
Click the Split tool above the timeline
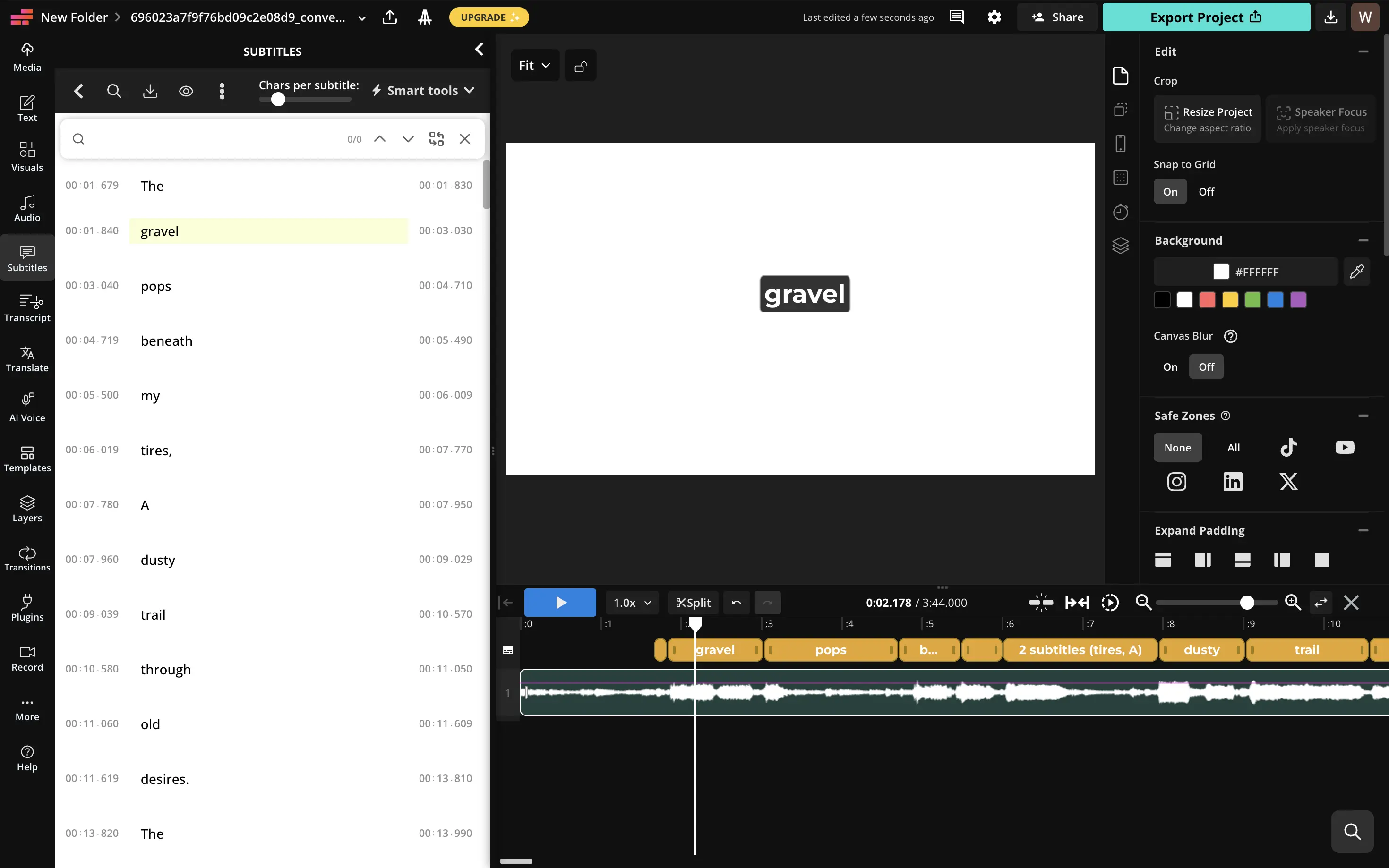click(x=693, y=602)
